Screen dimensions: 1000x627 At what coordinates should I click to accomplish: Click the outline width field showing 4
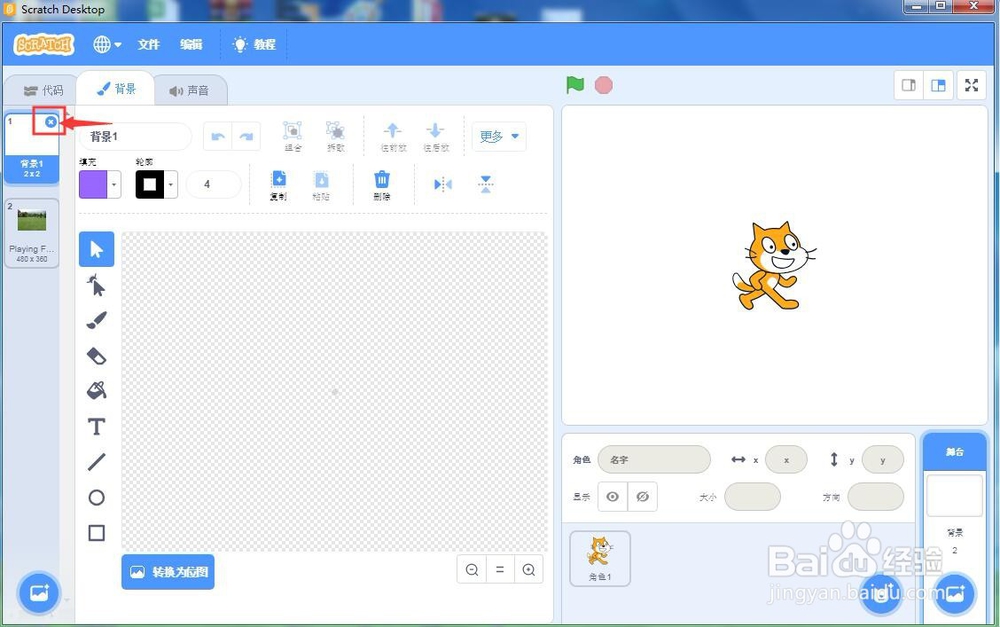[x=214, y=184]
